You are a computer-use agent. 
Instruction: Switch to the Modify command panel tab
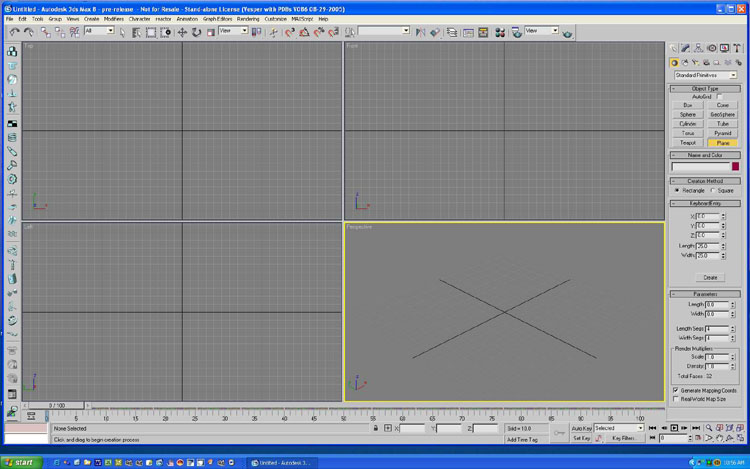[686, 48]
